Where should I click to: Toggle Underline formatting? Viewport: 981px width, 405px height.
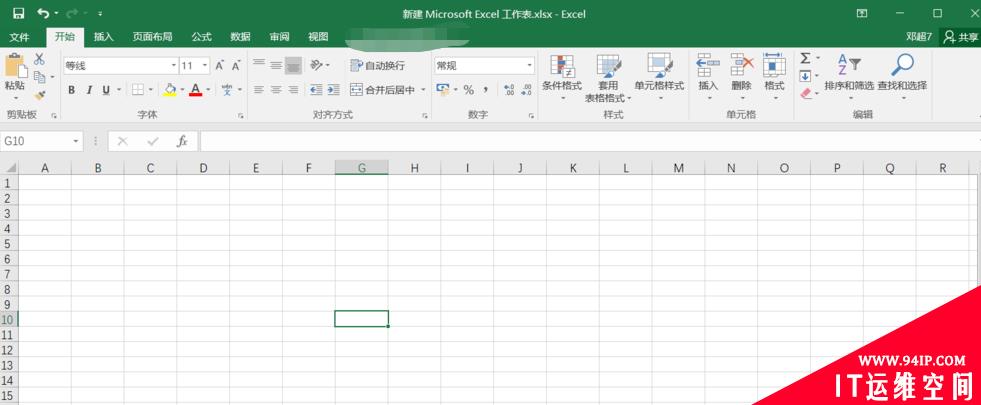coord(106,90)
